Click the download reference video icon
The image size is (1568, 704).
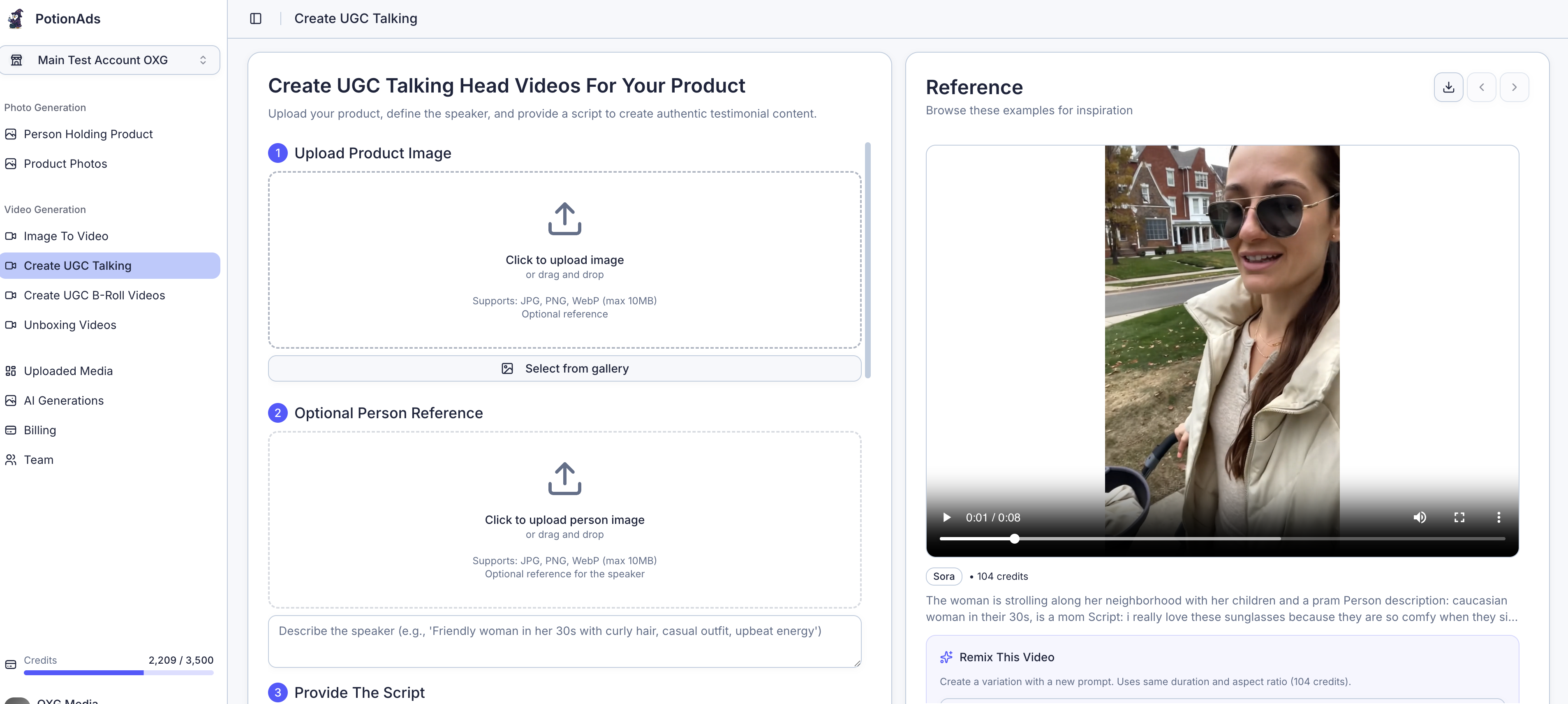pyautogui.click(x=1448, y=87)
